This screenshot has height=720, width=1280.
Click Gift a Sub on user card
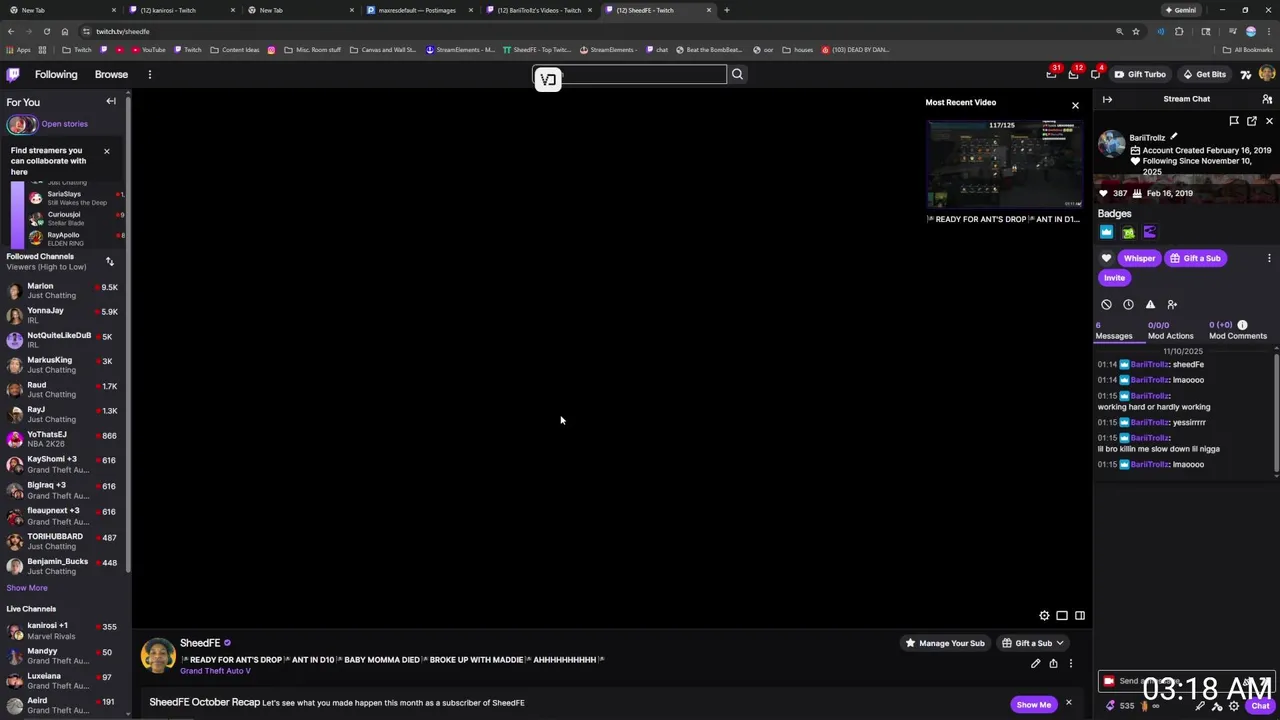[x=1195, y=258]
